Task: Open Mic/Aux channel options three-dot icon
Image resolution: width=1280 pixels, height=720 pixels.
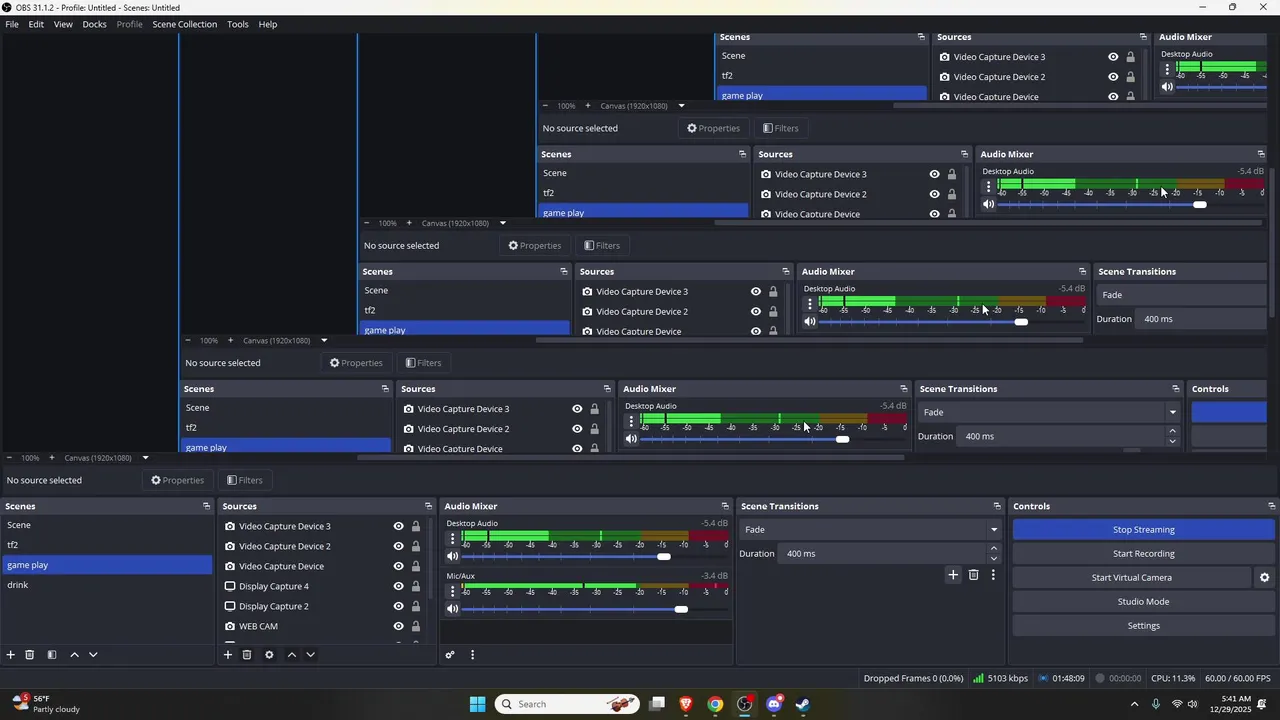Action: tap(452, 591)
